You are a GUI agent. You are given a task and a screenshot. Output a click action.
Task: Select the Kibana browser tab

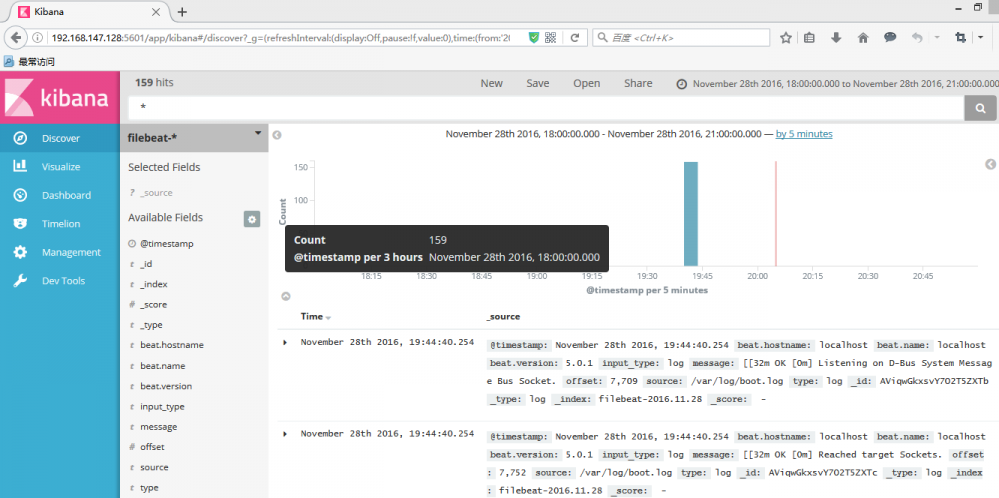coord(89,11)
